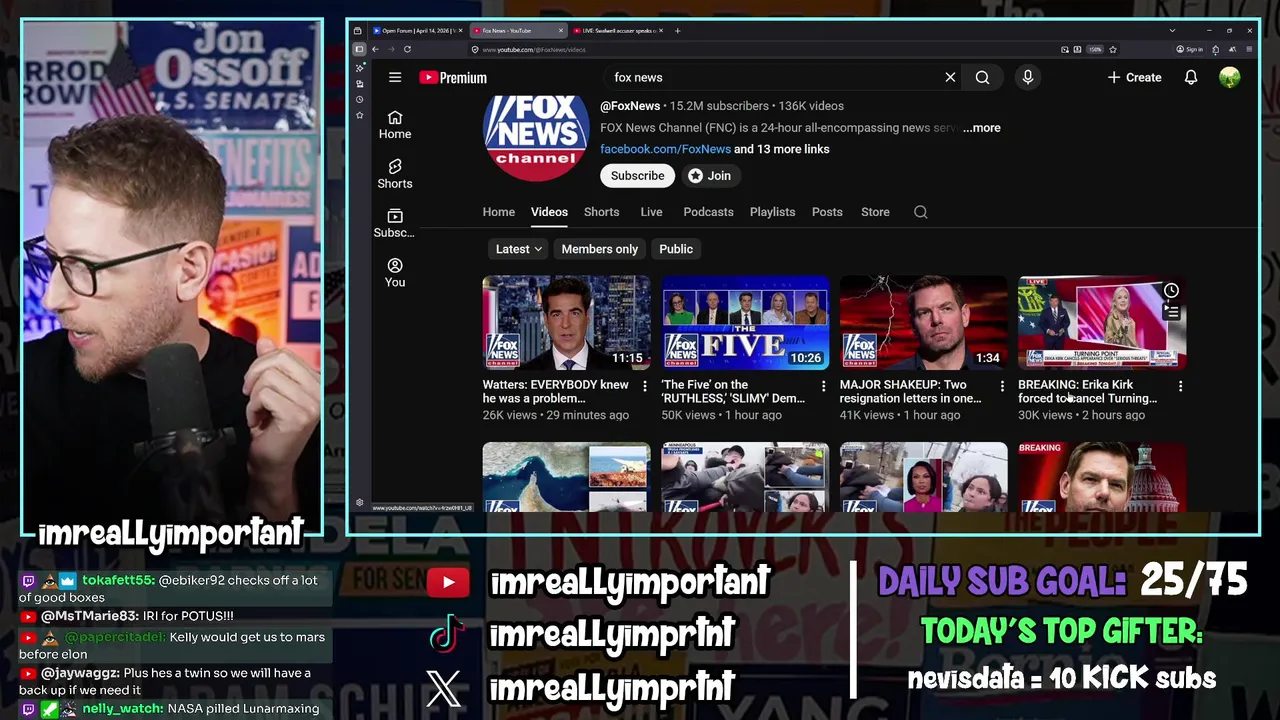Open the Minneapolis crowd video thumbnail
This screenshot has height=720, width=1280.
745,477
